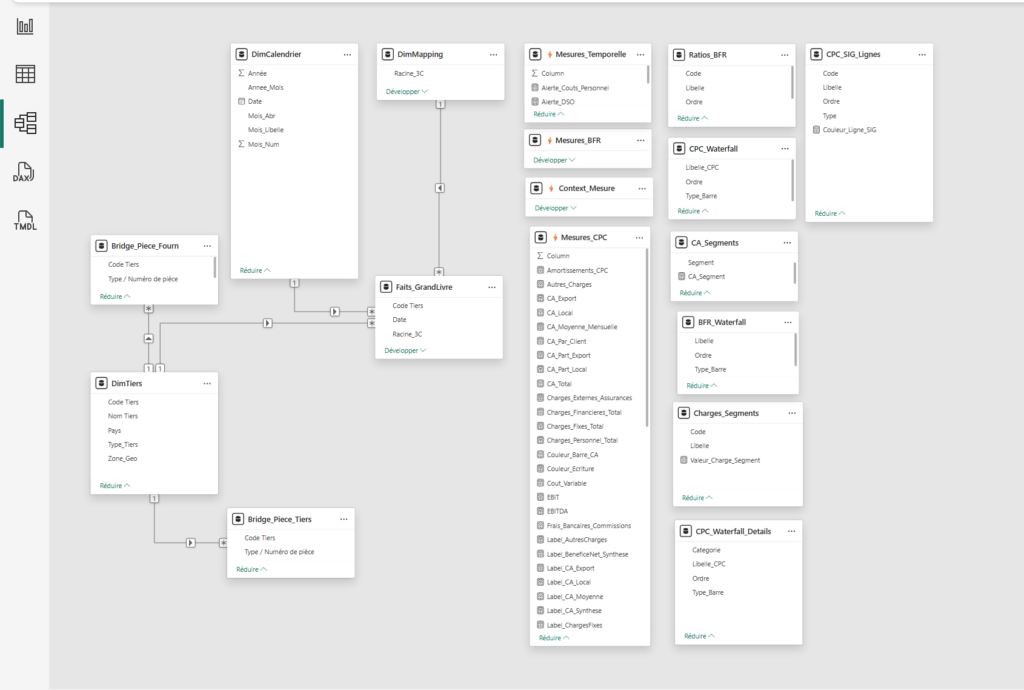Expand Faits_GrandLivre table with Développer
This screenshot has width=1024, height=690.
click(405, 351)
